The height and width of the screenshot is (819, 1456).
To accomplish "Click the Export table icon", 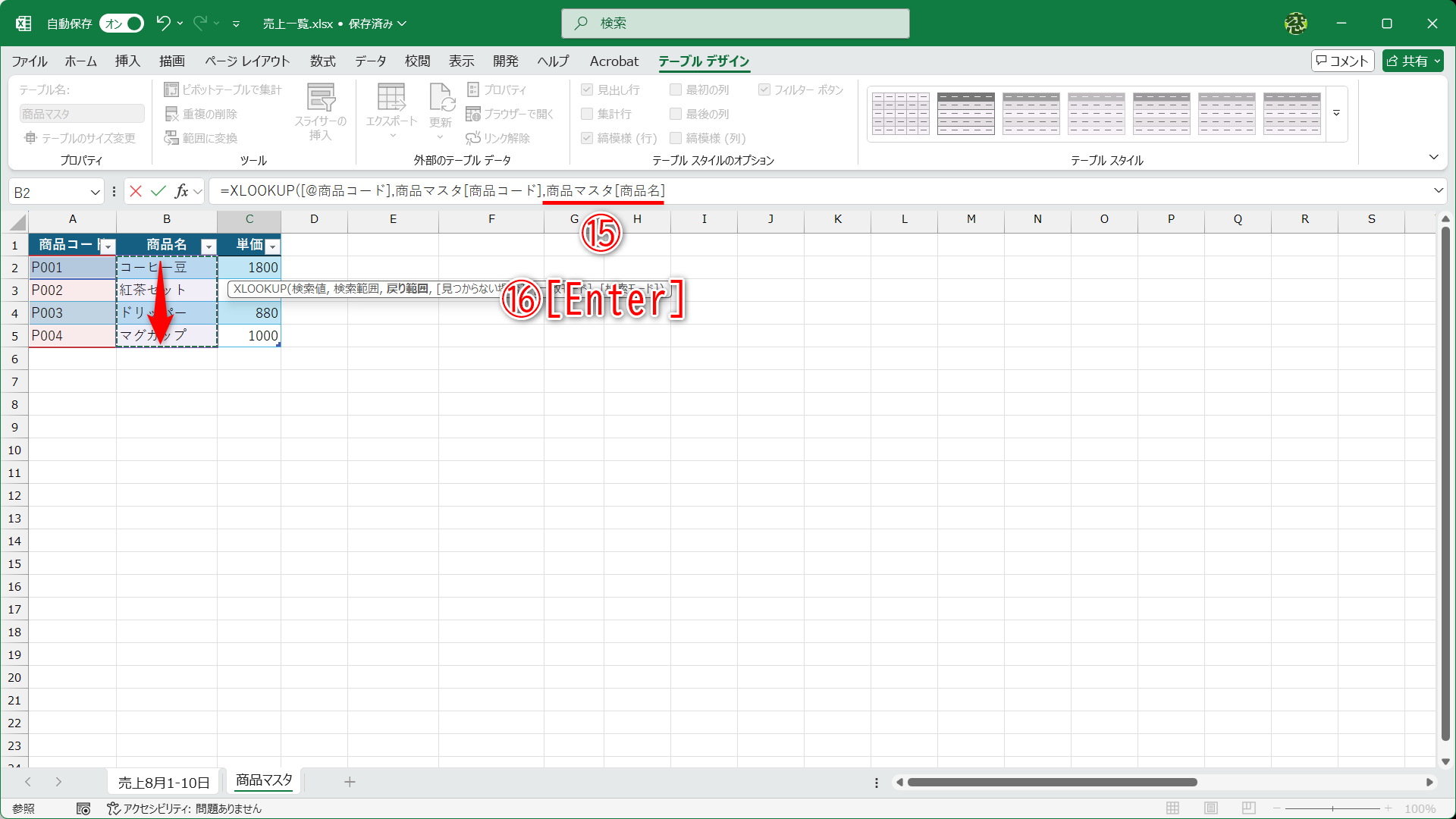I will coord(391,98).
